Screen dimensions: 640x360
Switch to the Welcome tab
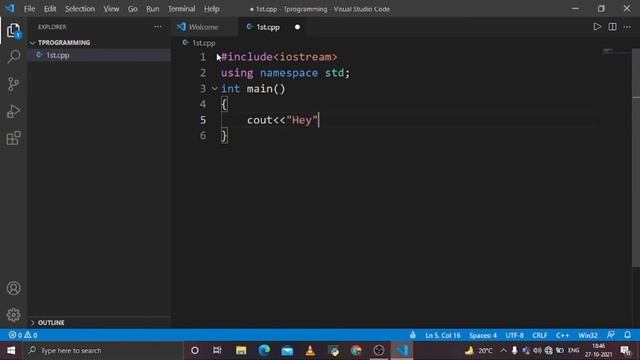(x=204, y=27)
